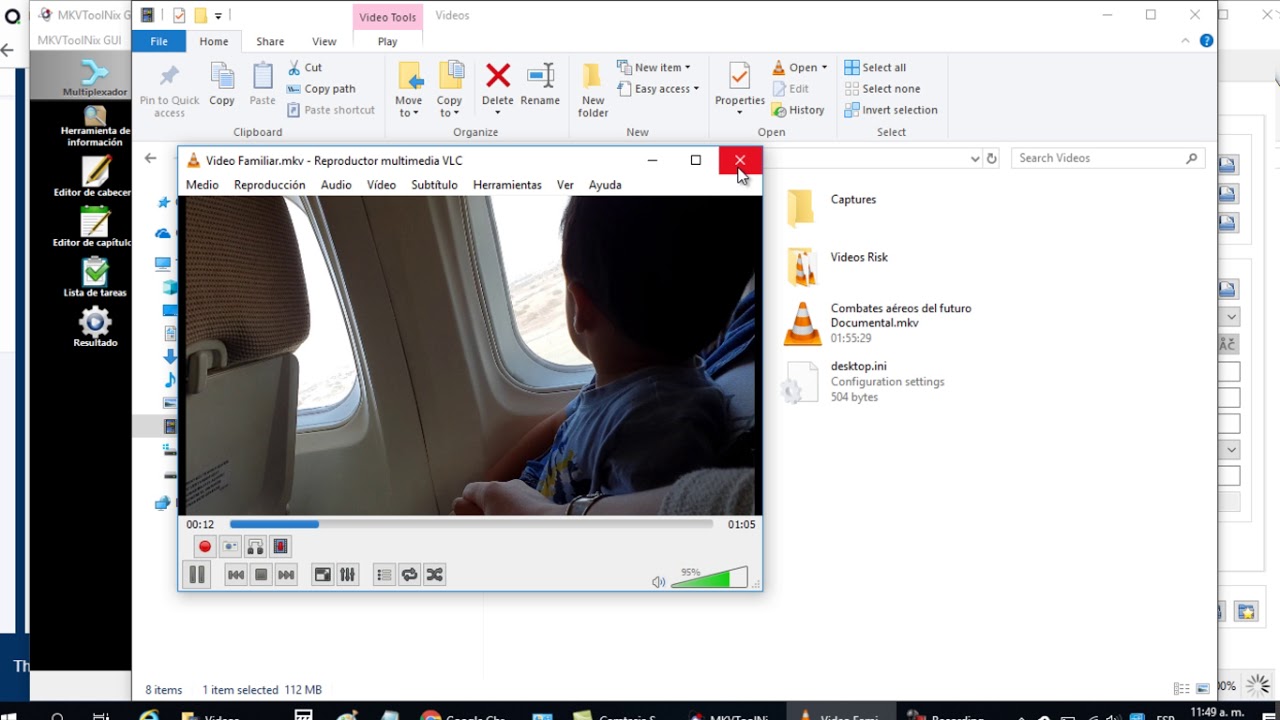Image resolution: width=1280 pixels, height=720 pixels.
Task: Open VLC Reproducción menu
Action: click(x=269, y=185)
